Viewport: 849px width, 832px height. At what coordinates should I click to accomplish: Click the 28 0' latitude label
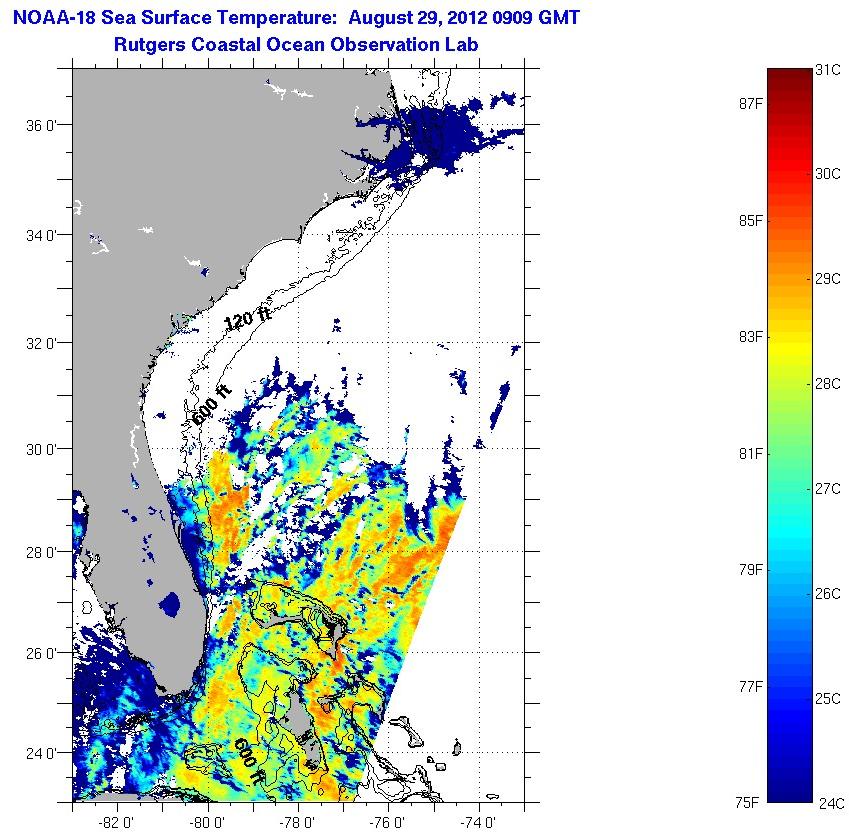click(41, 553)
